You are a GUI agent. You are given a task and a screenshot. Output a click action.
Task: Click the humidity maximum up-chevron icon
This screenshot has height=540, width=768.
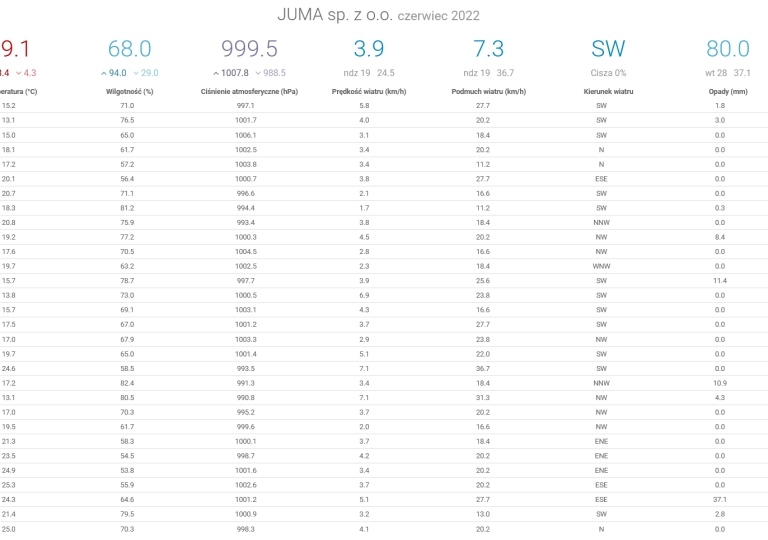click(x=104, y=73)
